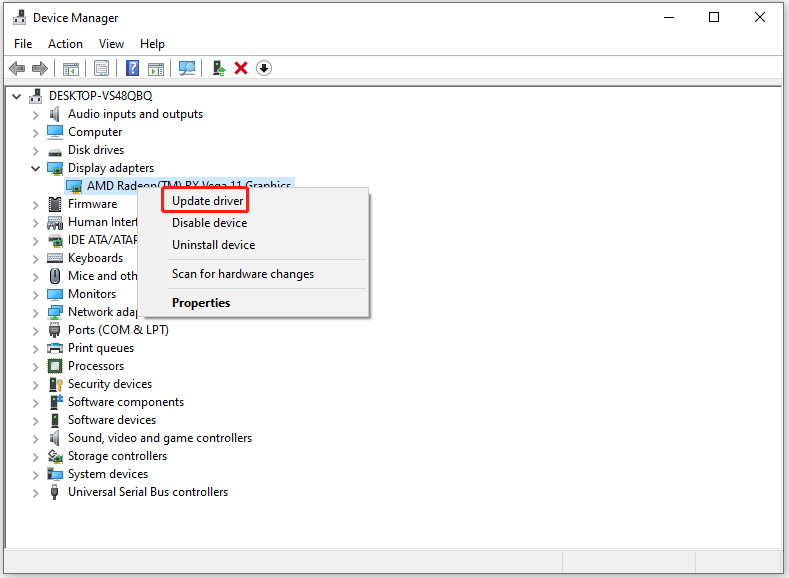Open Properties from the context menu
Screen dimensions: 789x578
coord(201,303)
